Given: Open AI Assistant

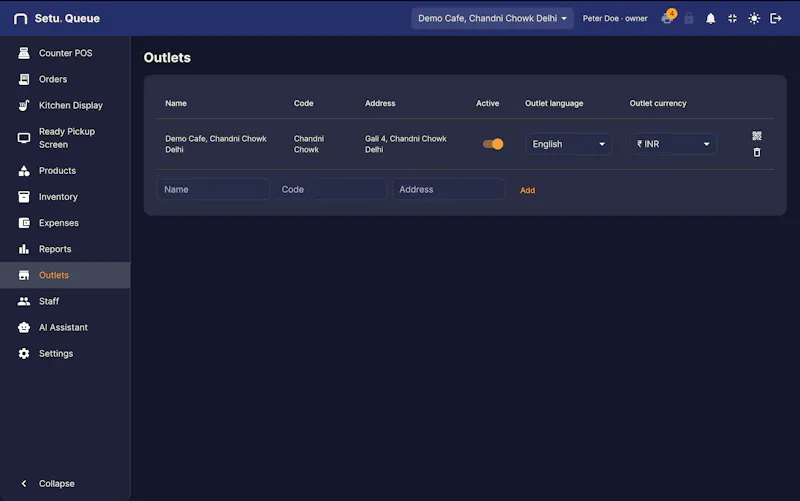Looking at the screenshot, I should point(65,328).
